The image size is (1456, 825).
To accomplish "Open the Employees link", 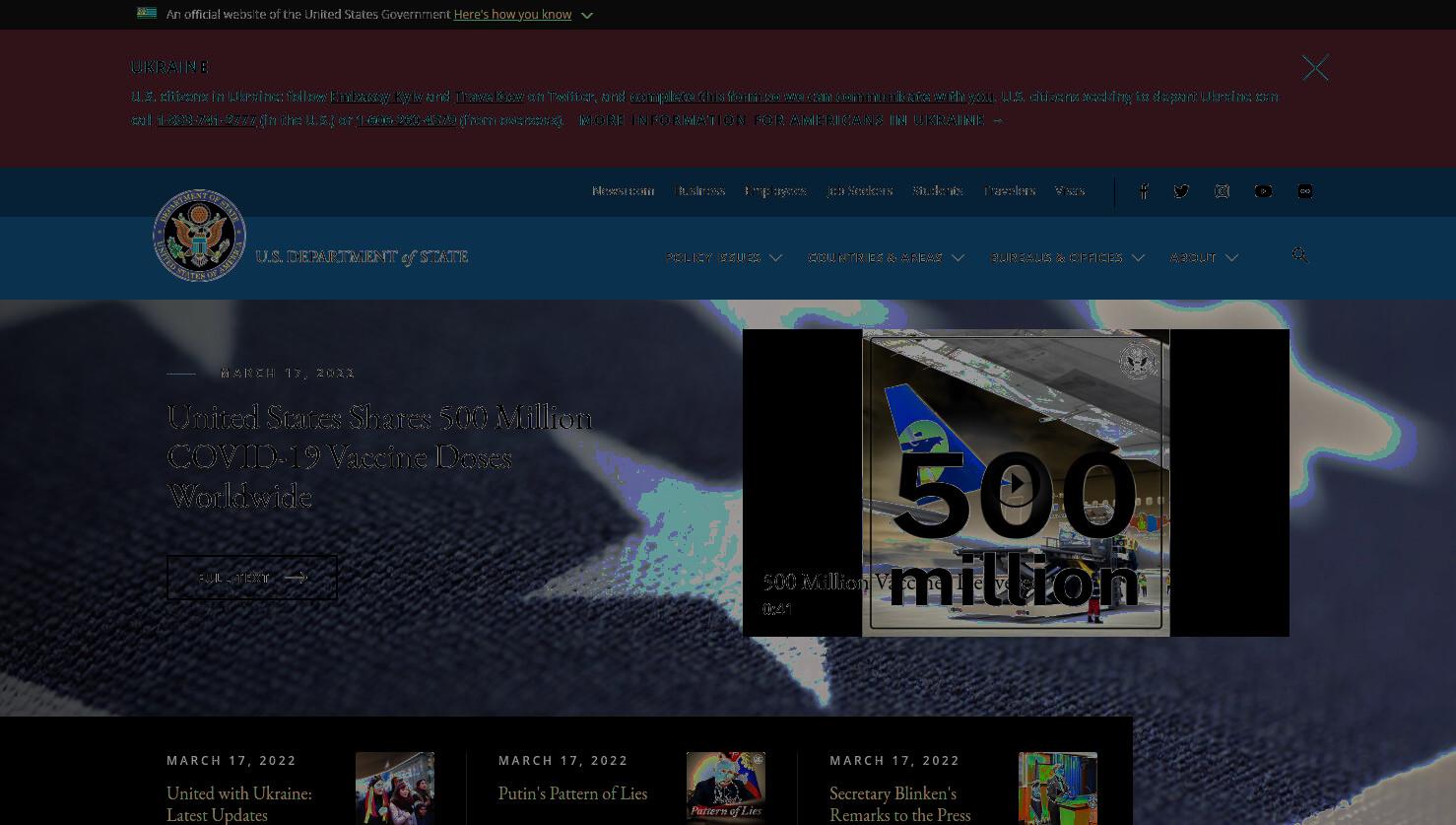I will (775, 191).
